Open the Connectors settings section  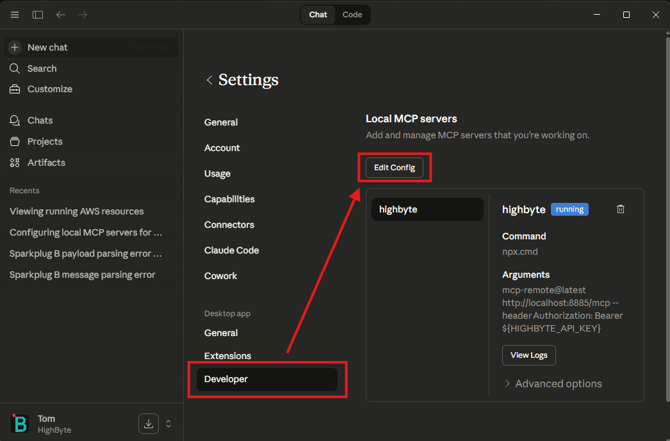point(229,225)
